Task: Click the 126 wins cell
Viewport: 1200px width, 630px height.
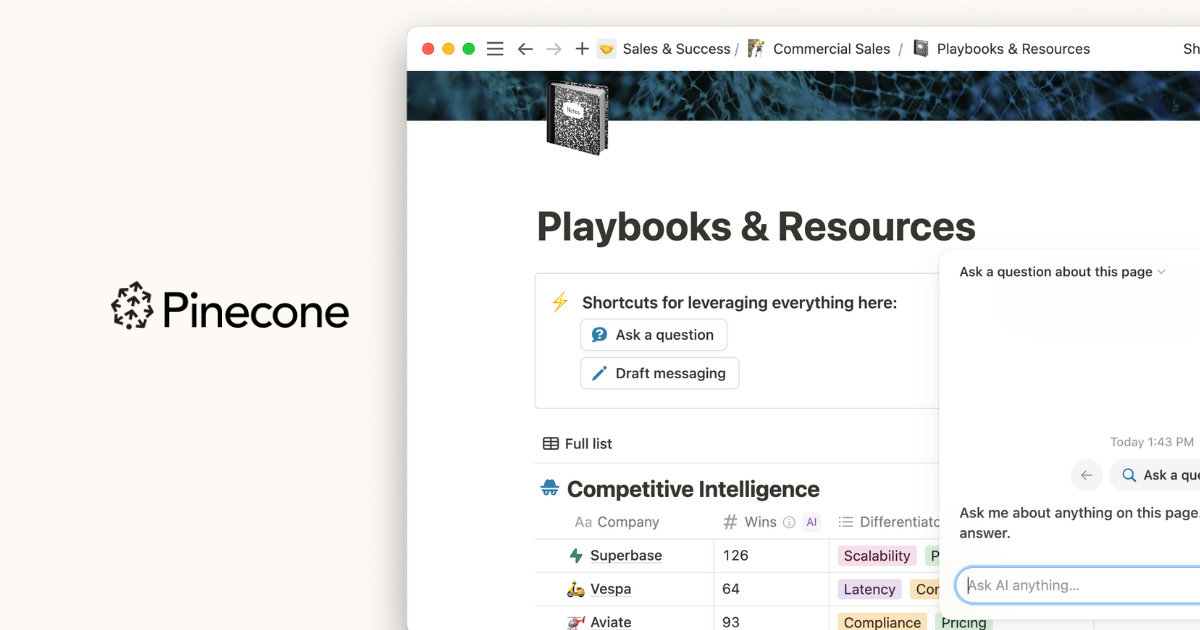Action: click(771, 556)
